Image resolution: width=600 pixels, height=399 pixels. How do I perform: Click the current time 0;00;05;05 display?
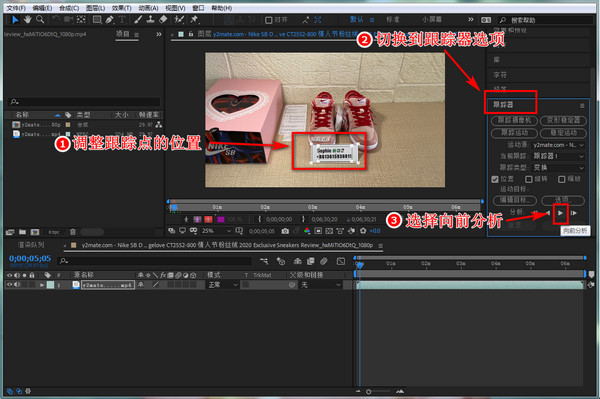click(x=30, y=258)
